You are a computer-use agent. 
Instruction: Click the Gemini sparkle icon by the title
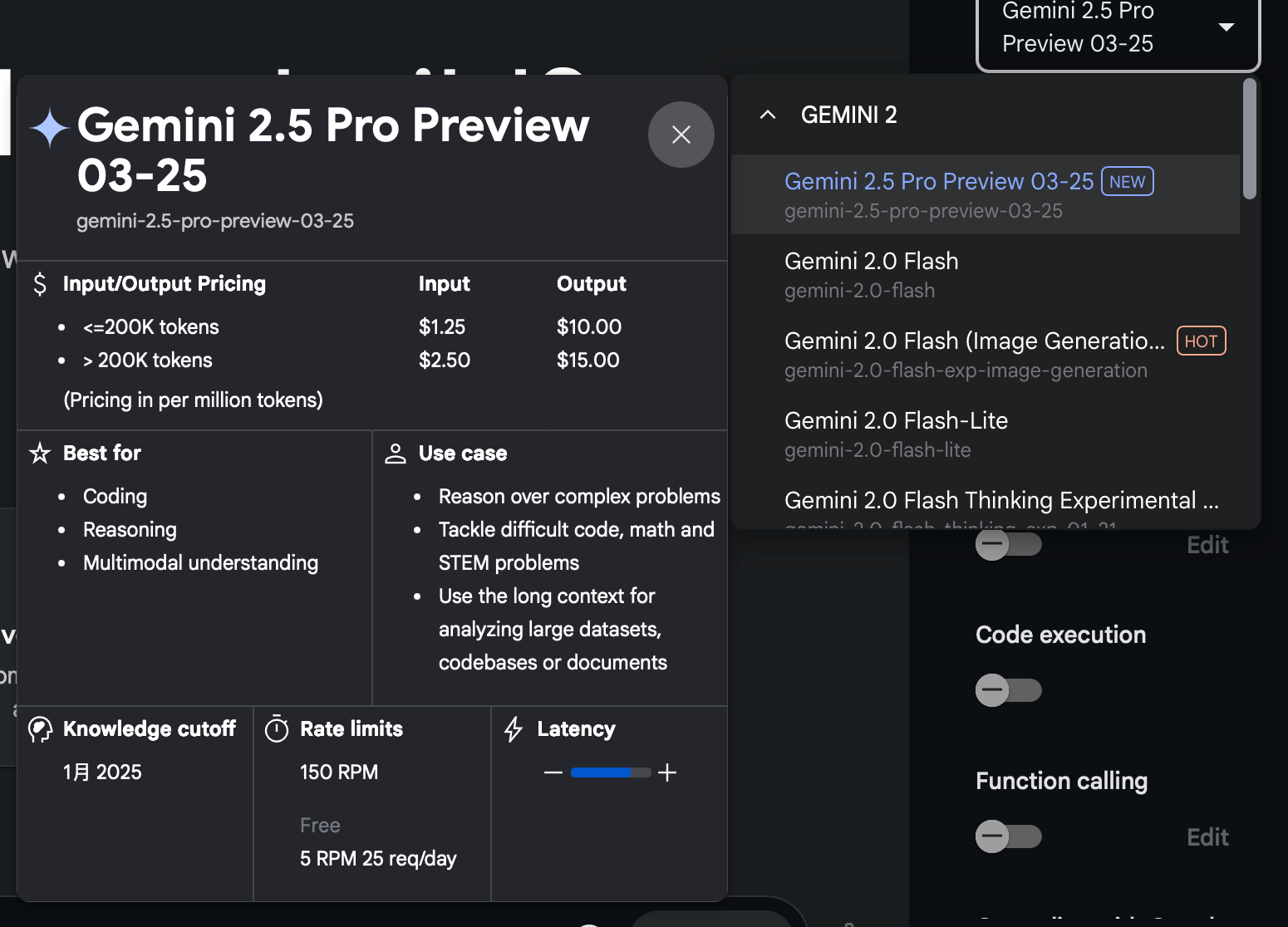(50, 128)
